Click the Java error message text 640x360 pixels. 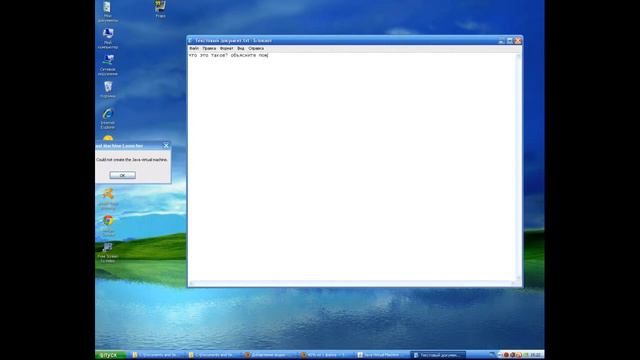pos(132,160)
